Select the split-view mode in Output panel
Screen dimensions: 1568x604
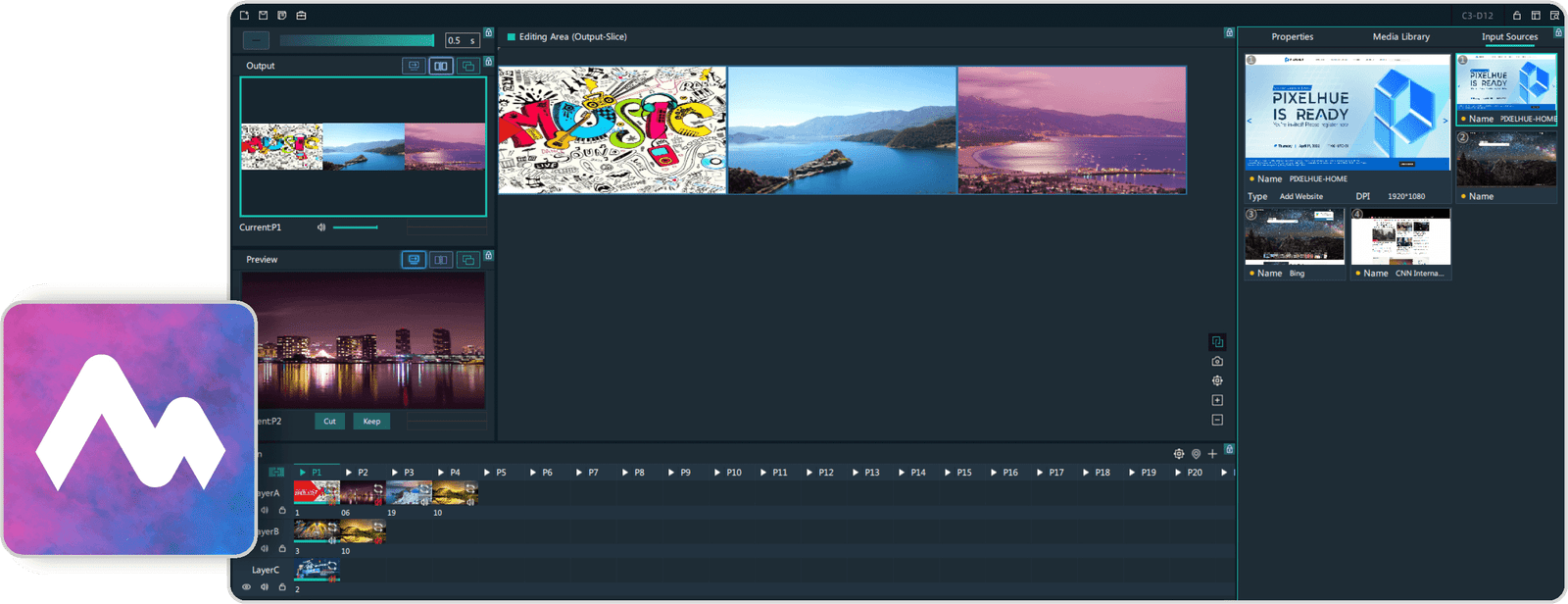point(441,66)
